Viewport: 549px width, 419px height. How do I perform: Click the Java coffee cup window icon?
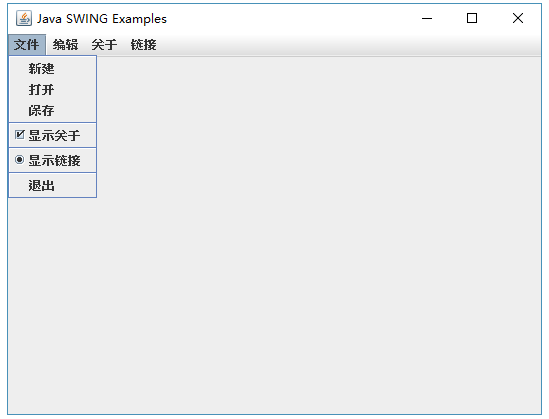point(24,18)
